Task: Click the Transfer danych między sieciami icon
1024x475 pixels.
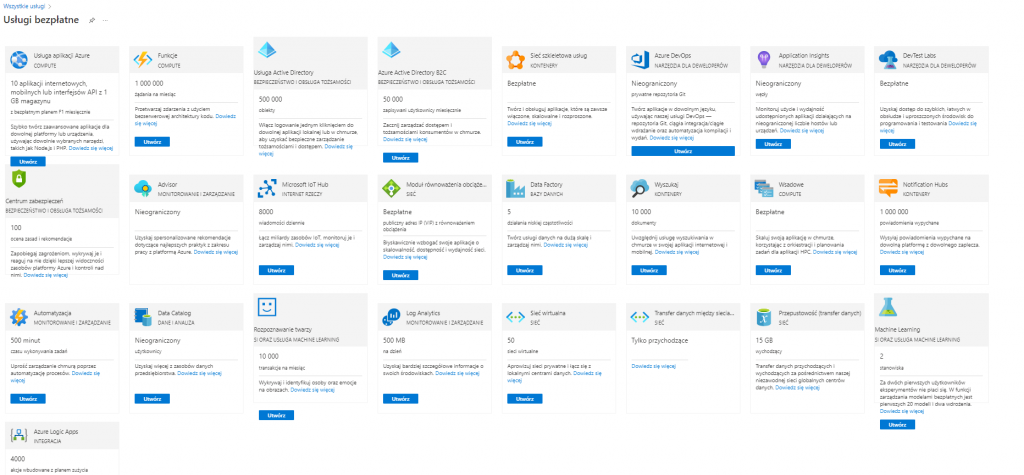Action: (639, 318)
